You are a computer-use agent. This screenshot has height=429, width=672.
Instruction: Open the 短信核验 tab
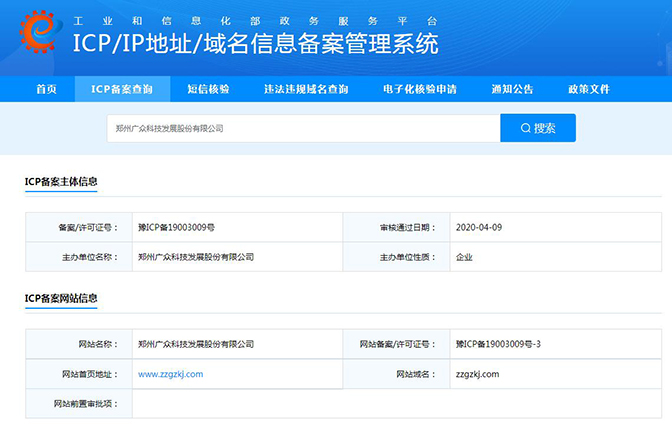click(x=208, y=89)
